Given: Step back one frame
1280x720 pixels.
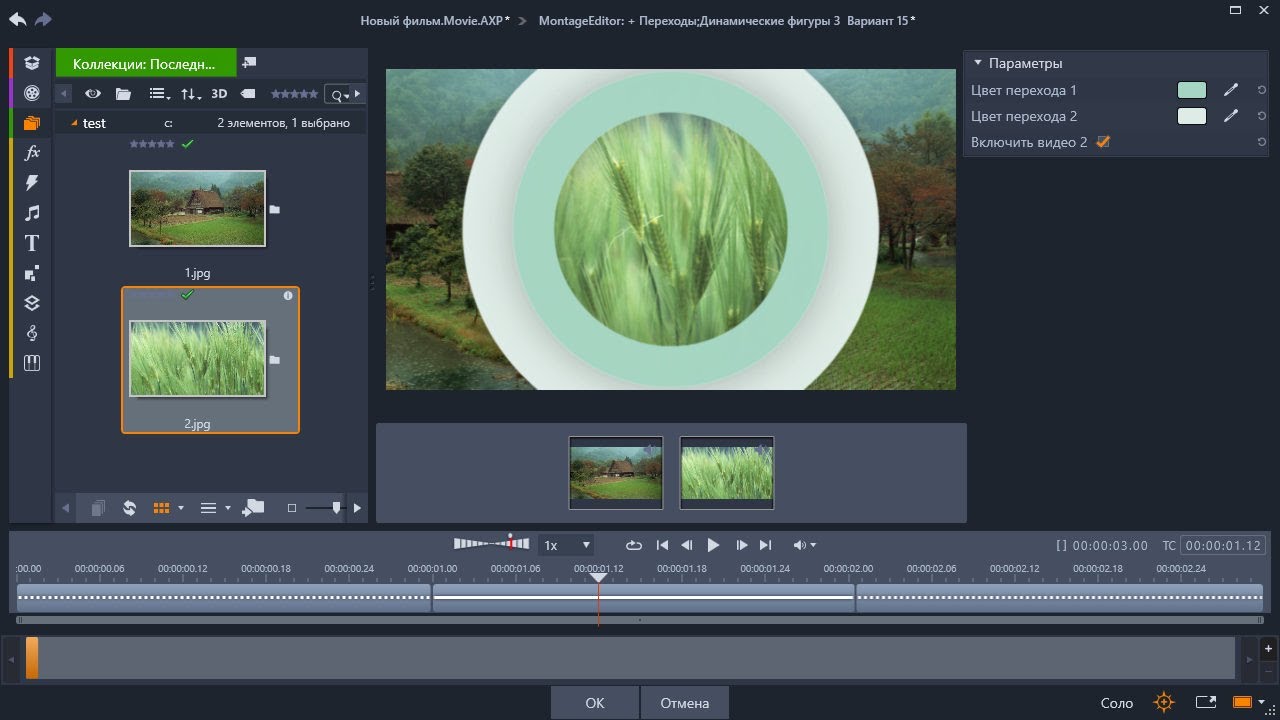Looking at the screenshot, I should click(687, 545).
